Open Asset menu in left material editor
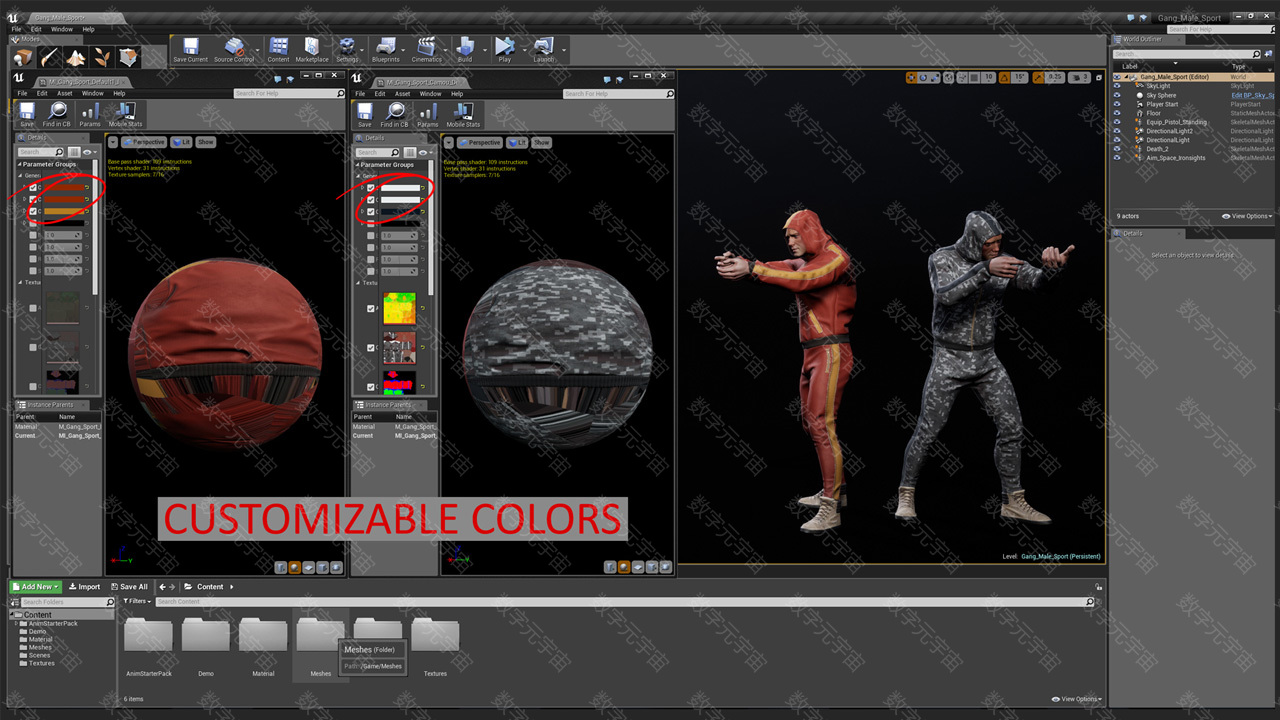1280x720 pixels. (65, 94)
